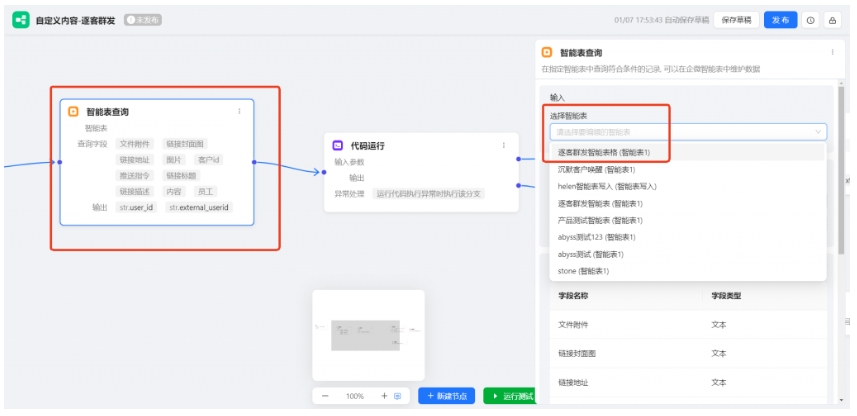Click the blue 发布 button
Image resolution: width=857 pixels, height=416 pixels.
click(780, 20)
